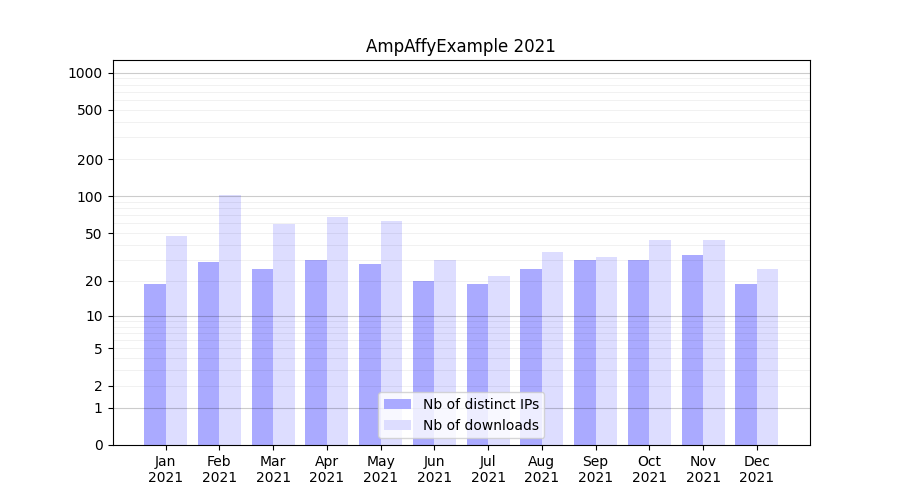
Task: Click the Jun 2021 x-axis label
Action: click(x=434, y=469)
